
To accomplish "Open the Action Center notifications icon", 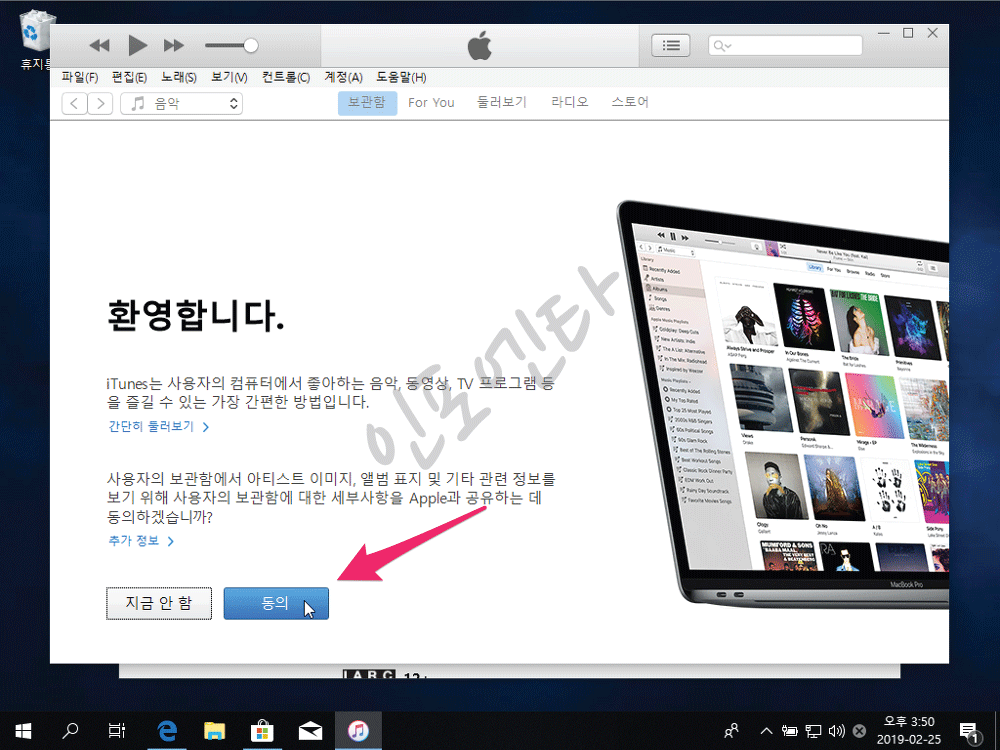I will (x=969, y=732).
